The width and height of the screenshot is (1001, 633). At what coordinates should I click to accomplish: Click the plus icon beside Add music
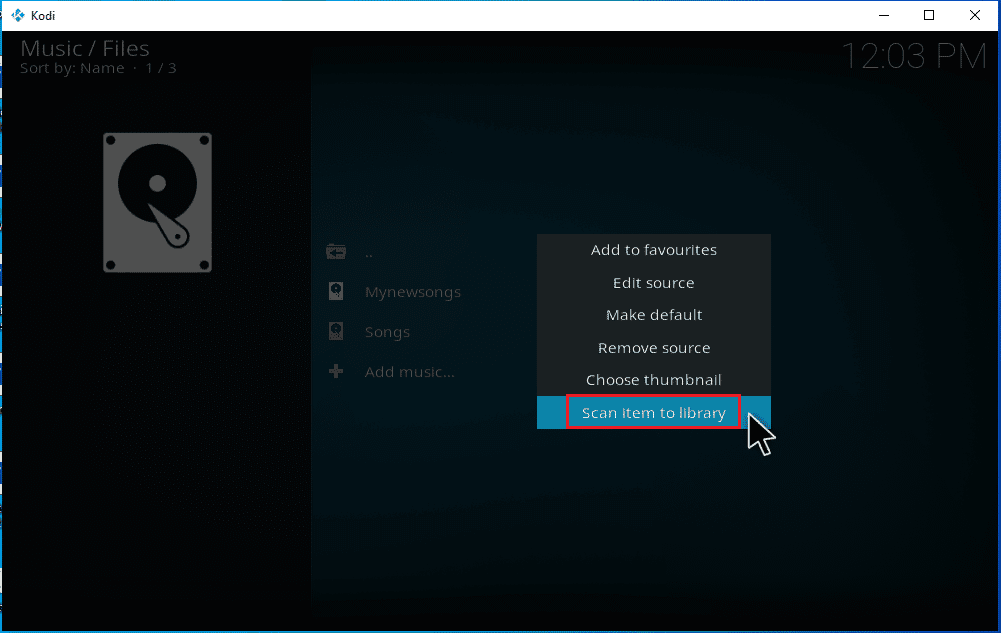(337, 371)
